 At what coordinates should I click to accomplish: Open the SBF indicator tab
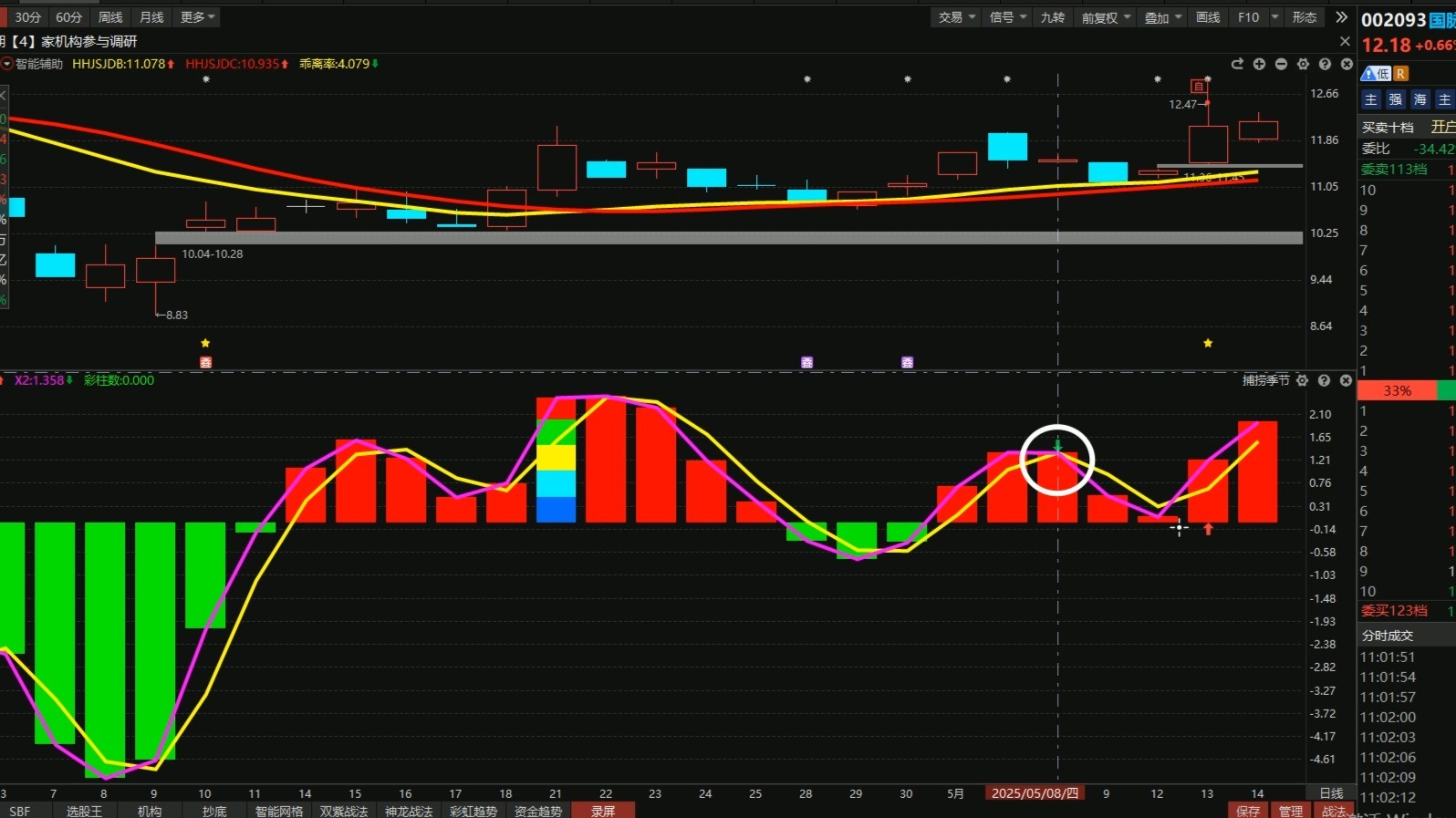[x=19, y=811]
